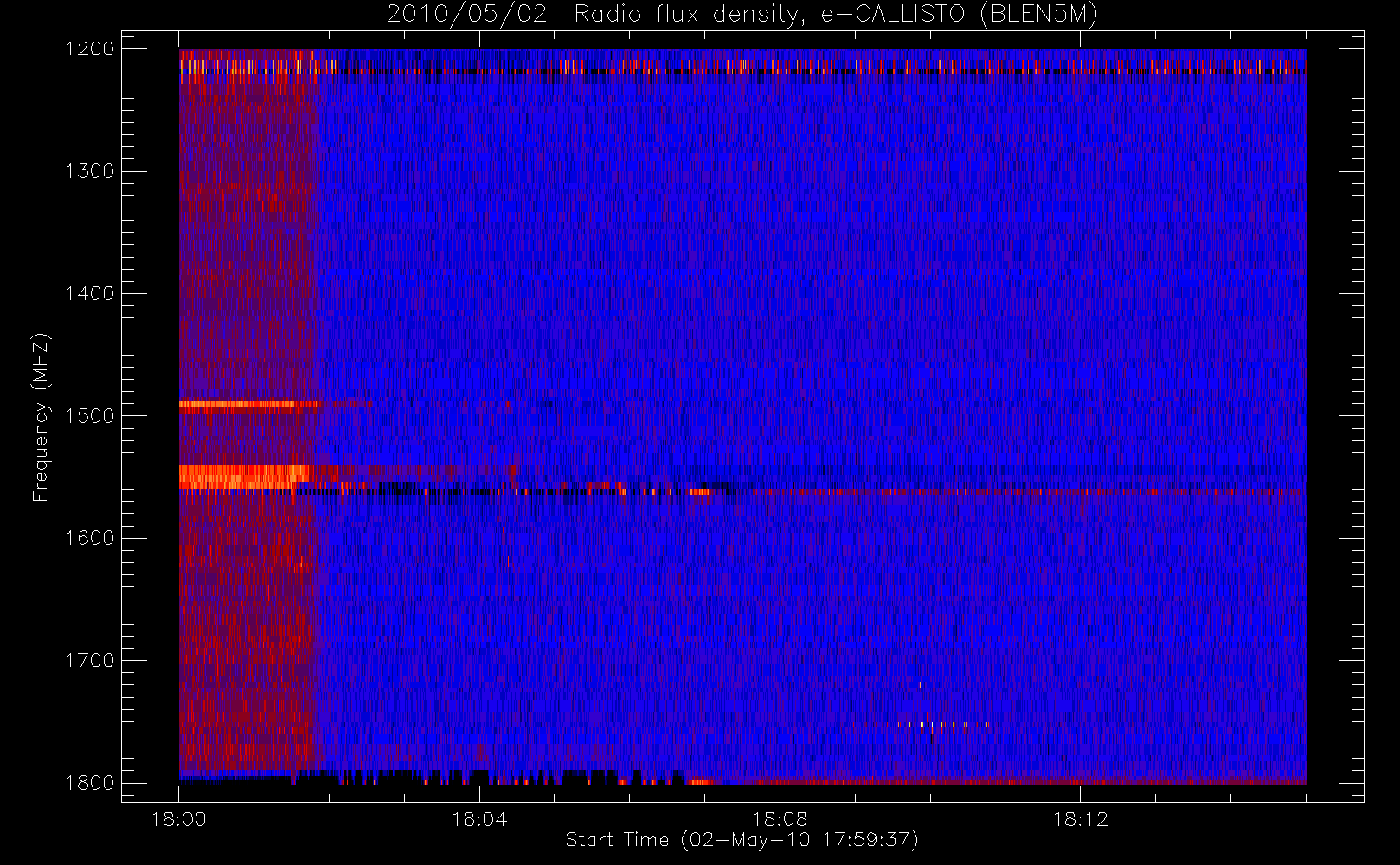This screenshot has height=865, width=1400.
Task: Click the 1500 frequency tick label
Action: [x=90, y=416]
